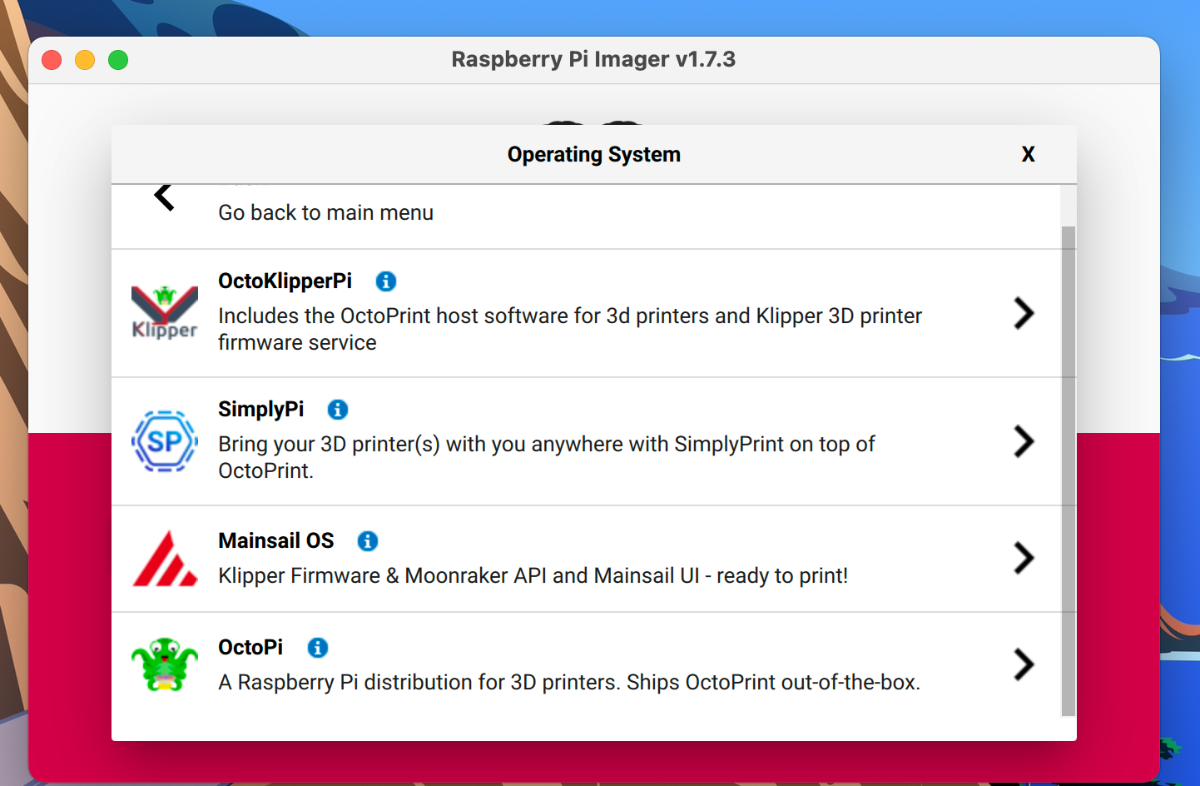Select Go back to main menu
This screenshot has height=786, width=1200.
[326, 212]
